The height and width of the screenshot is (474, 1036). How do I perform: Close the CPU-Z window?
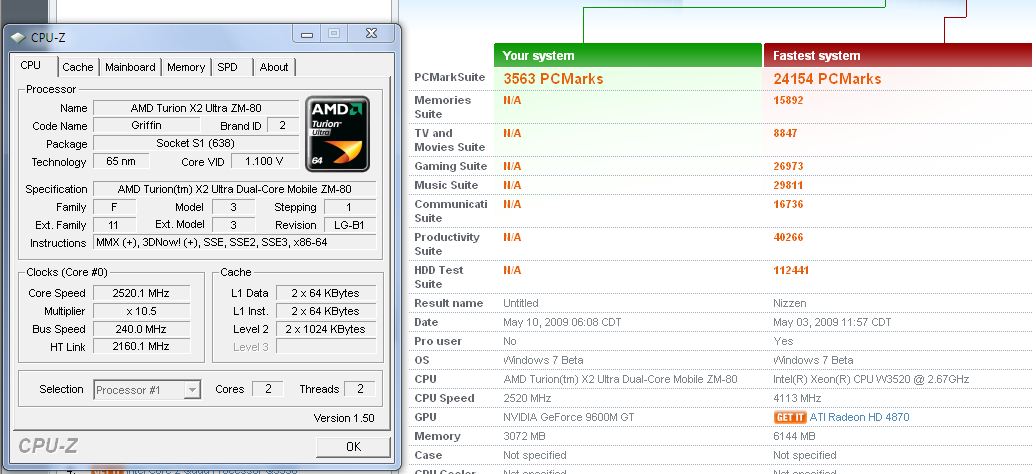pyautogui.click(x=371, y=33)
